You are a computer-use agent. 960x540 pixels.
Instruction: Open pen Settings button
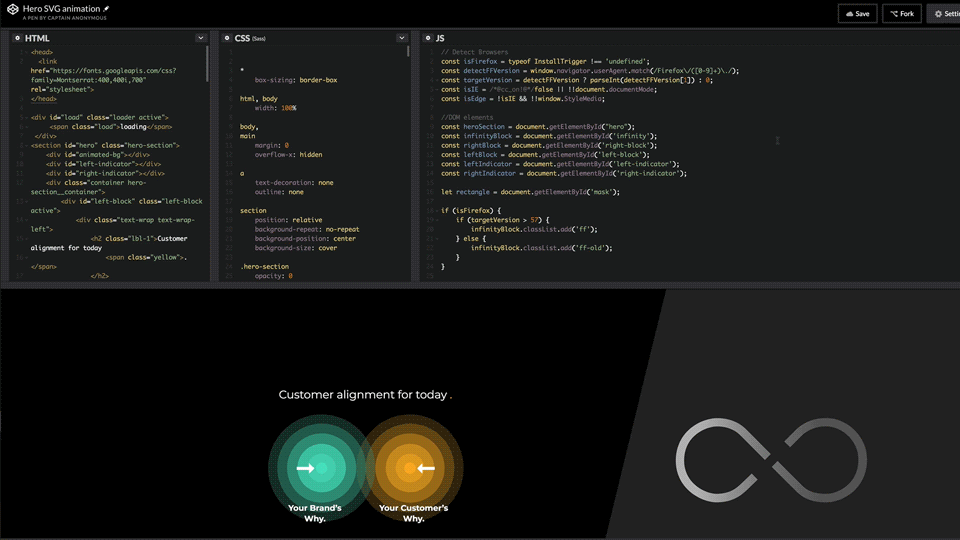pyautogui.click(x=945, y=13)
